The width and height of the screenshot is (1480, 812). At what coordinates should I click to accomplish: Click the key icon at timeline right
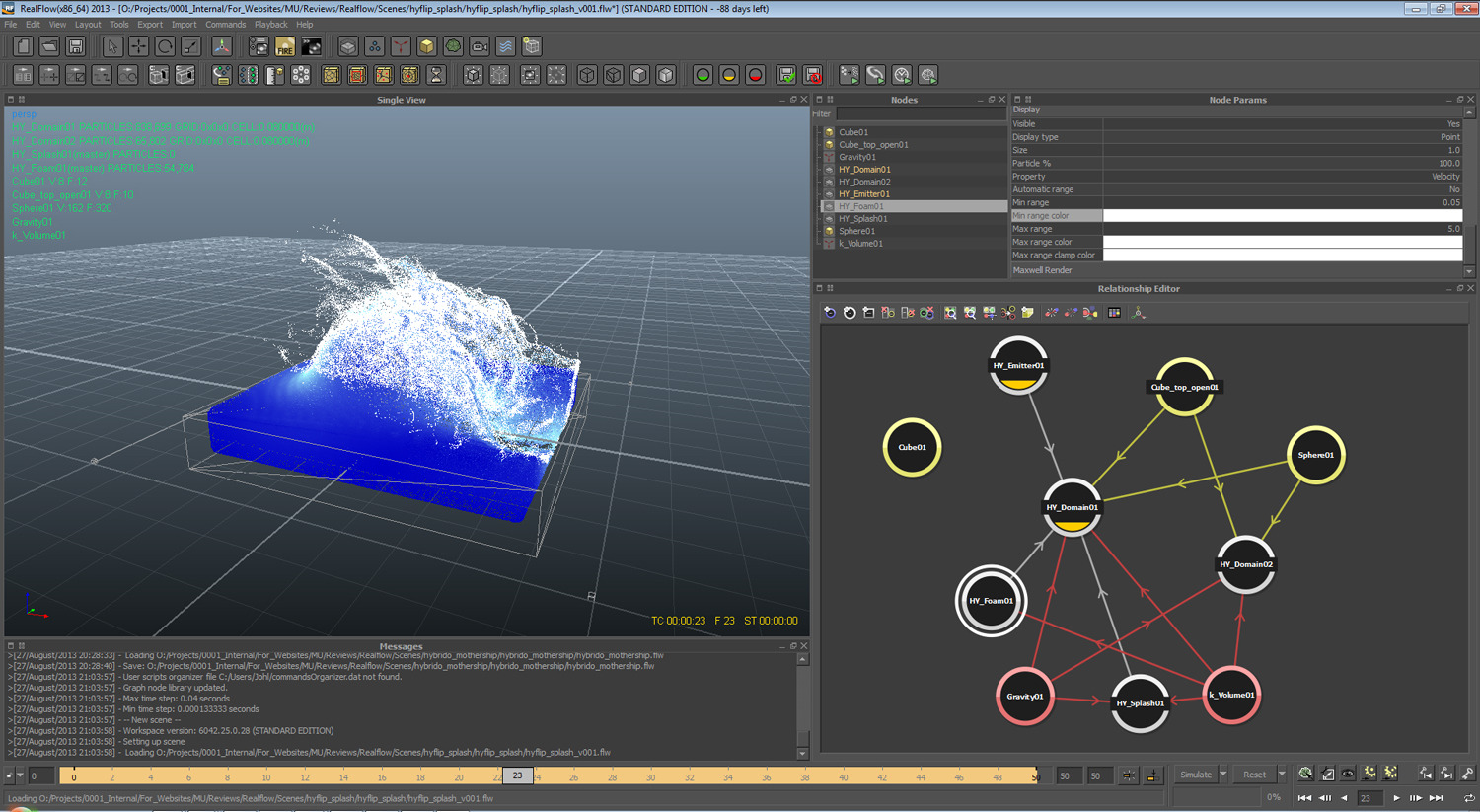(1467, 775)
